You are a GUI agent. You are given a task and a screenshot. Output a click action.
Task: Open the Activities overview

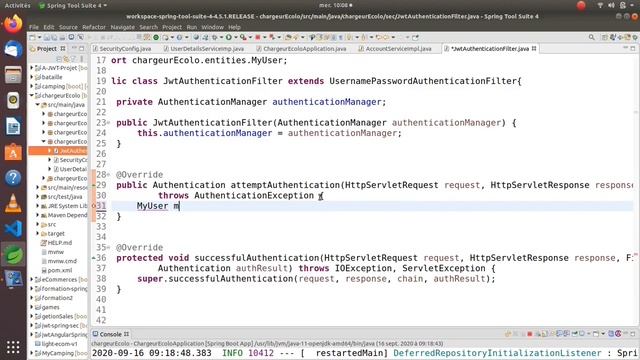click(x=17, y=5)
